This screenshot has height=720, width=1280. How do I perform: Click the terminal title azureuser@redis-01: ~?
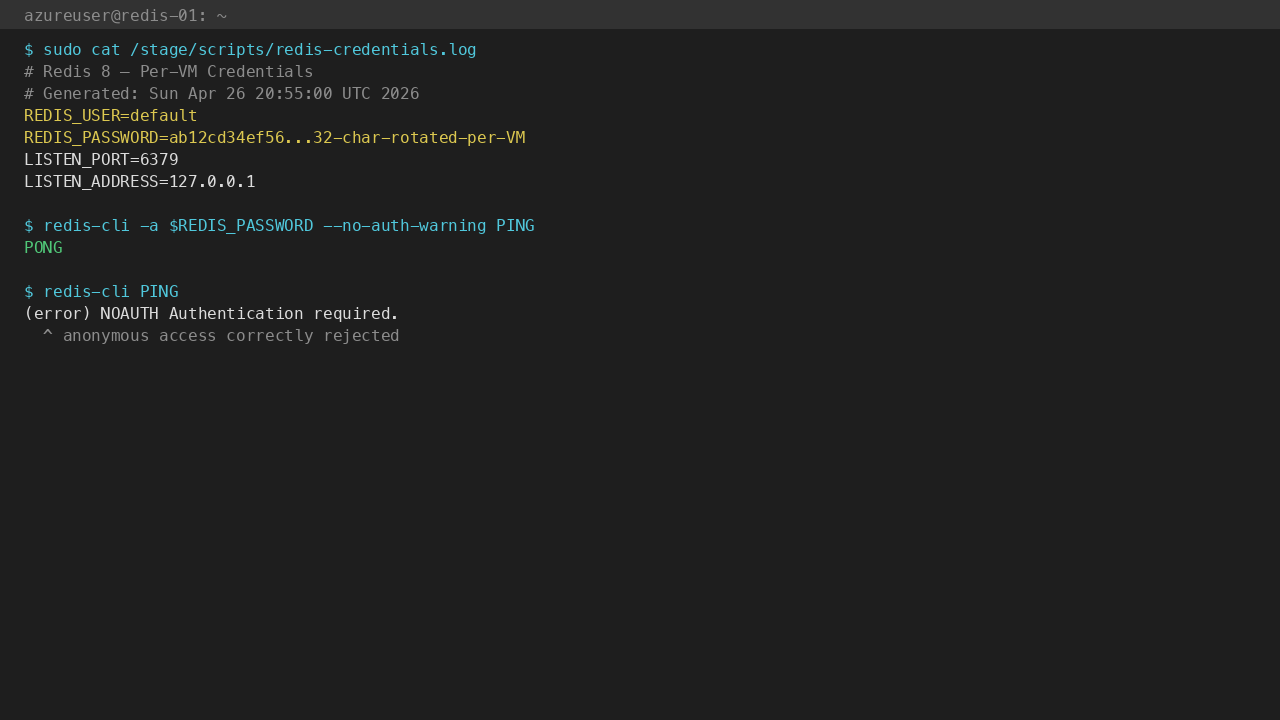point(125,15)
